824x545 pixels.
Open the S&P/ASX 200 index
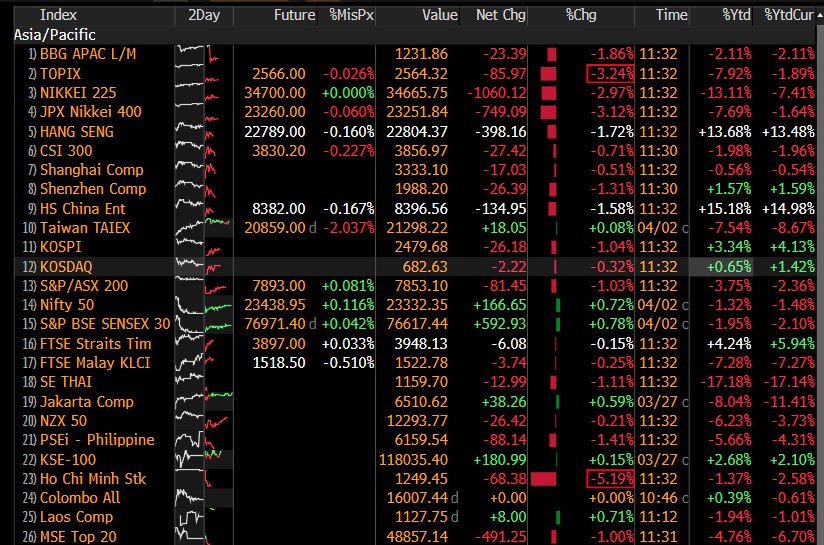[x=84, y=286]
